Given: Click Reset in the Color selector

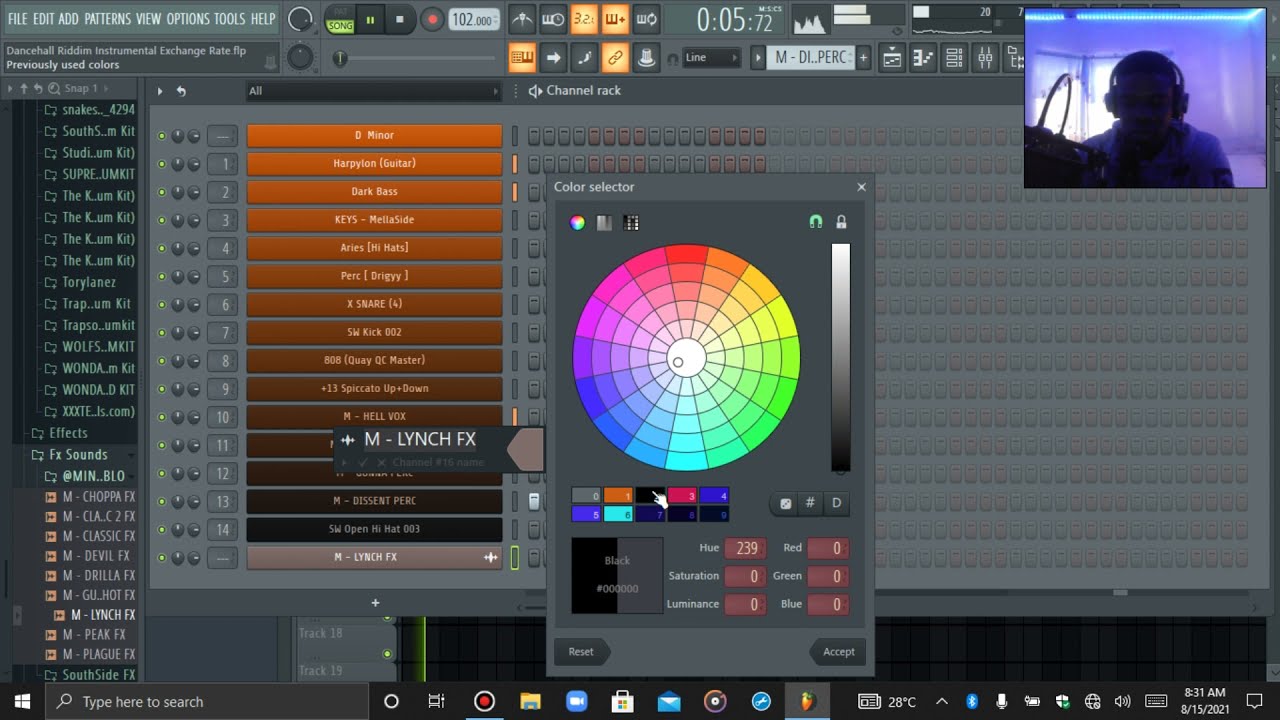Looking at the screenshot, I should [581, 651].
